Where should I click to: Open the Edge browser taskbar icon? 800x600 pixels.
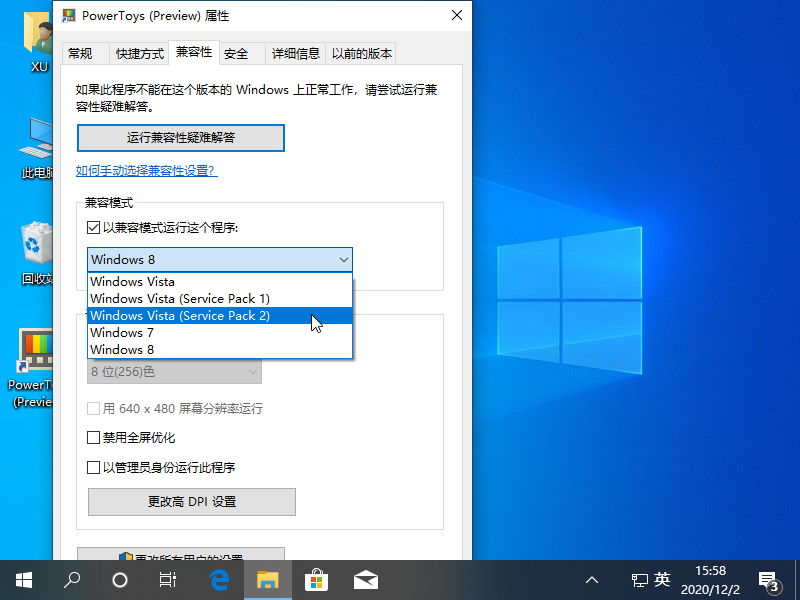(x=219, y=579)
